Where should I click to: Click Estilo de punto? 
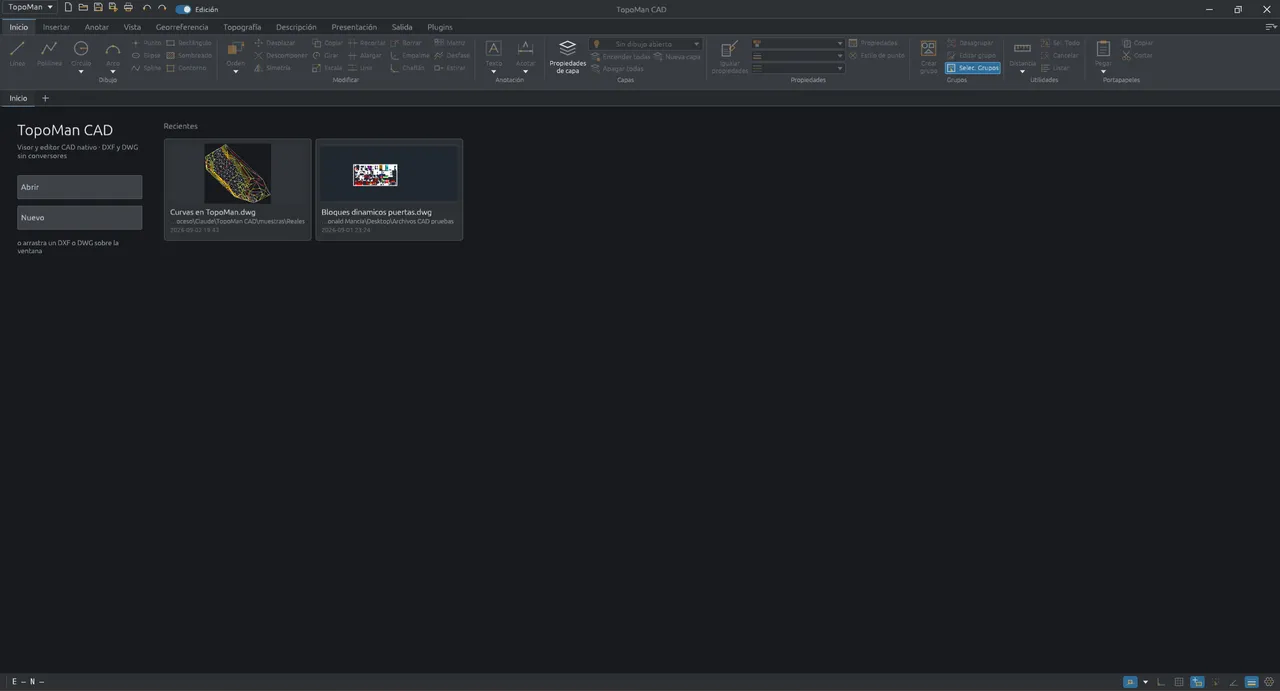pyautogui.click(x=876, y=55)
